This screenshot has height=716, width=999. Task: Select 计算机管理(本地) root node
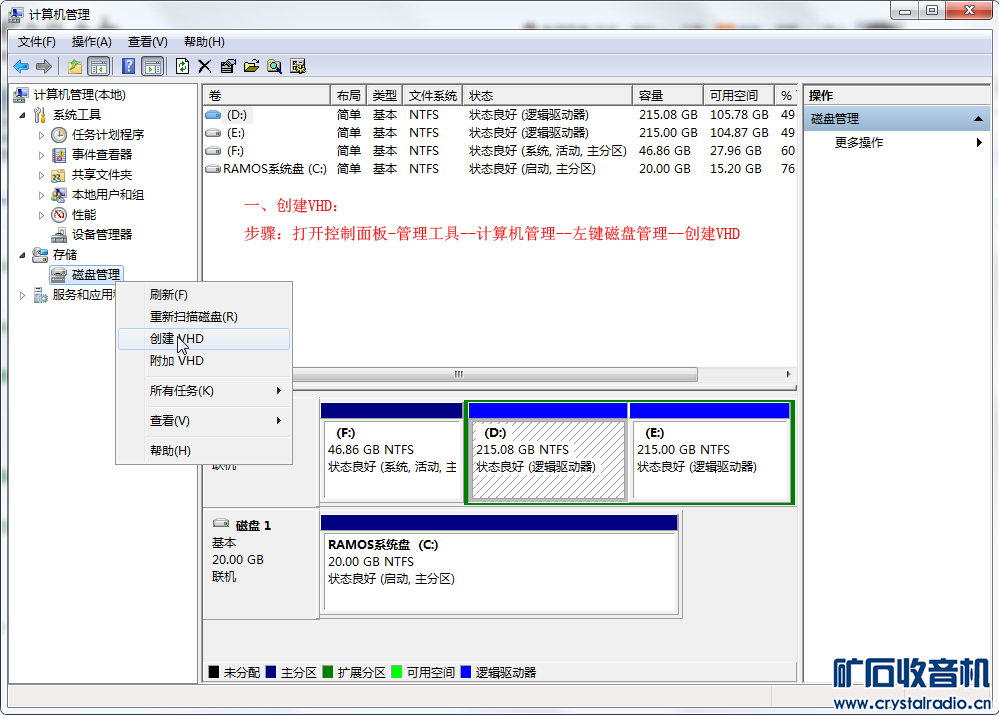[x=80, y=95]
